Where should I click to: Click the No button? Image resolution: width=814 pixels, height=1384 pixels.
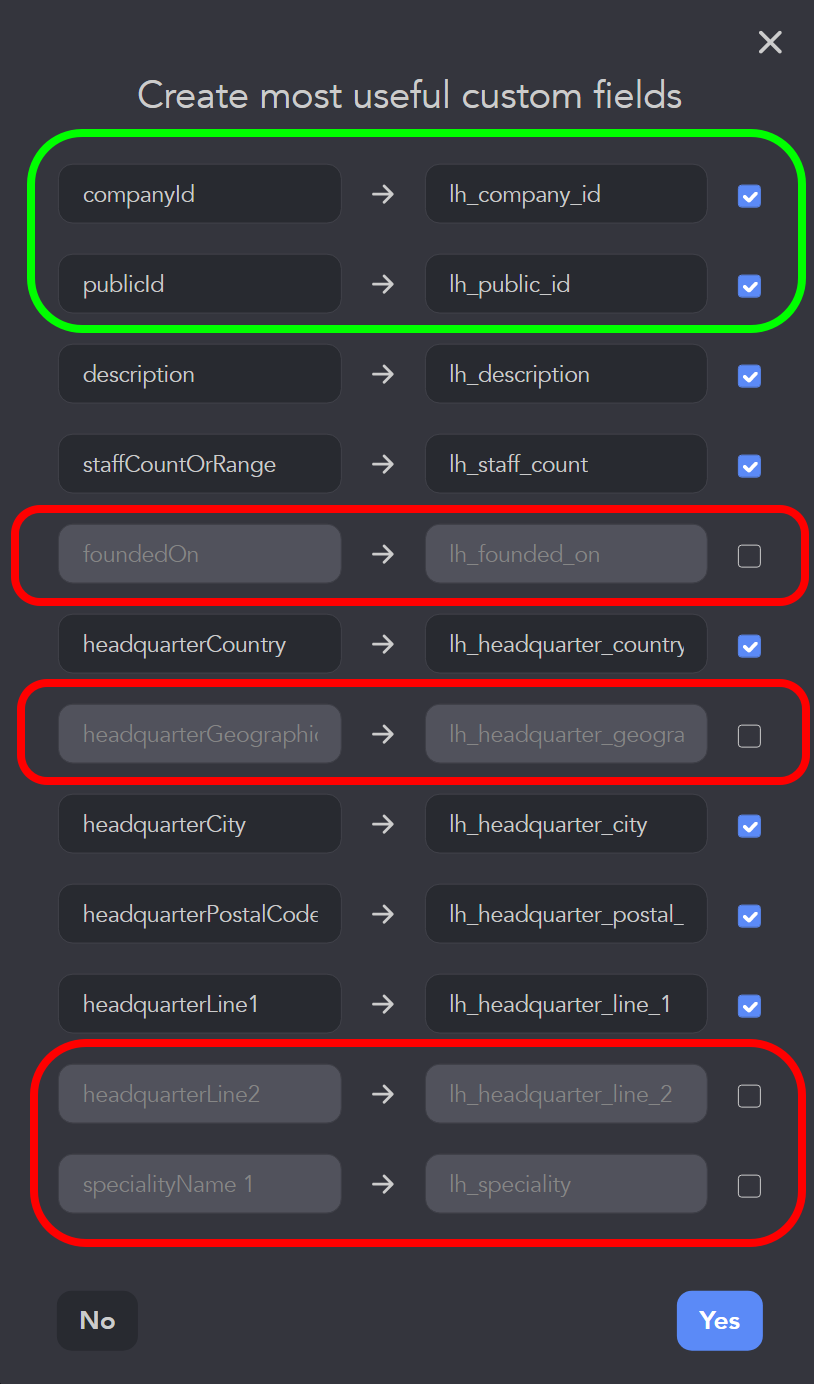(x=97, y=1321)
